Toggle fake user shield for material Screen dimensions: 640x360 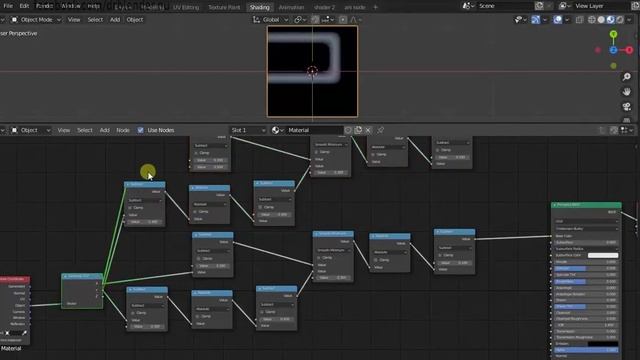coord(348,130)
